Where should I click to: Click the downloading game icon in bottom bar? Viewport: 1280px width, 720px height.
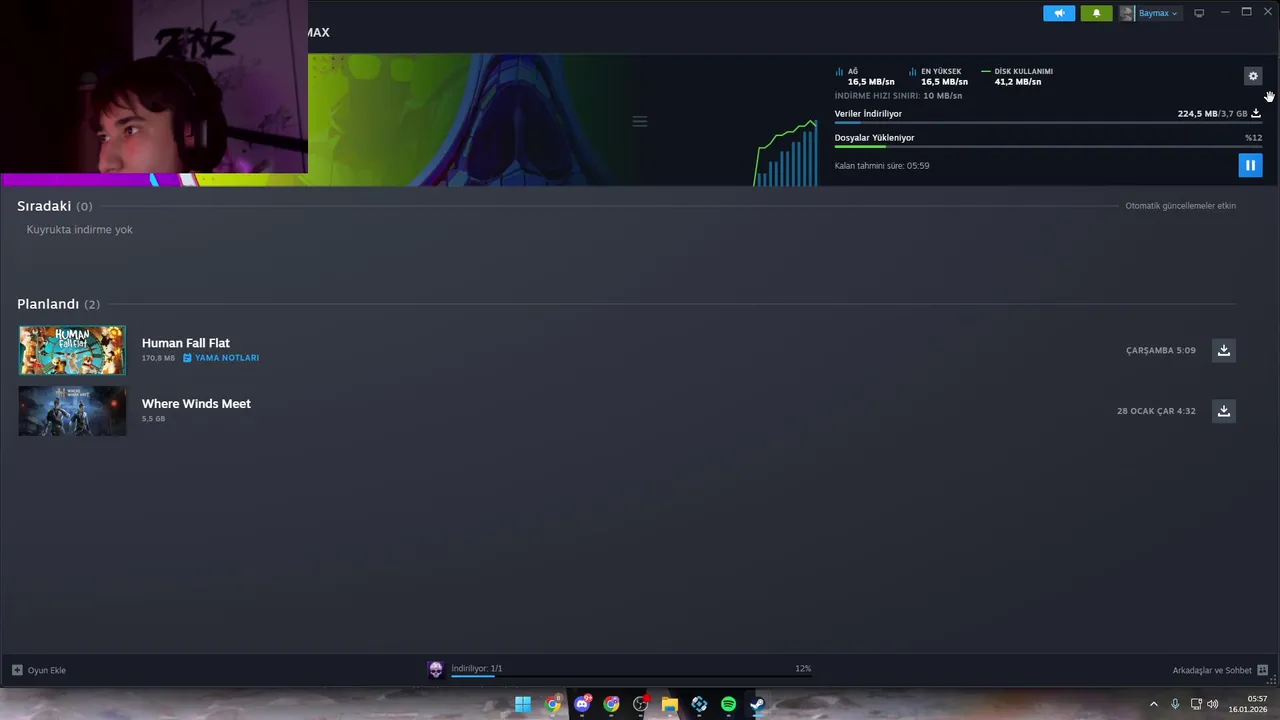(436, 670)
